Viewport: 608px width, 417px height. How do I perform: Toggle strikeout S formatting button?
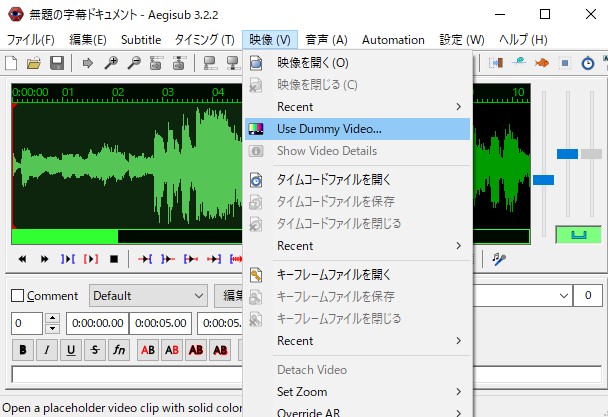click(x=95, y=350)
